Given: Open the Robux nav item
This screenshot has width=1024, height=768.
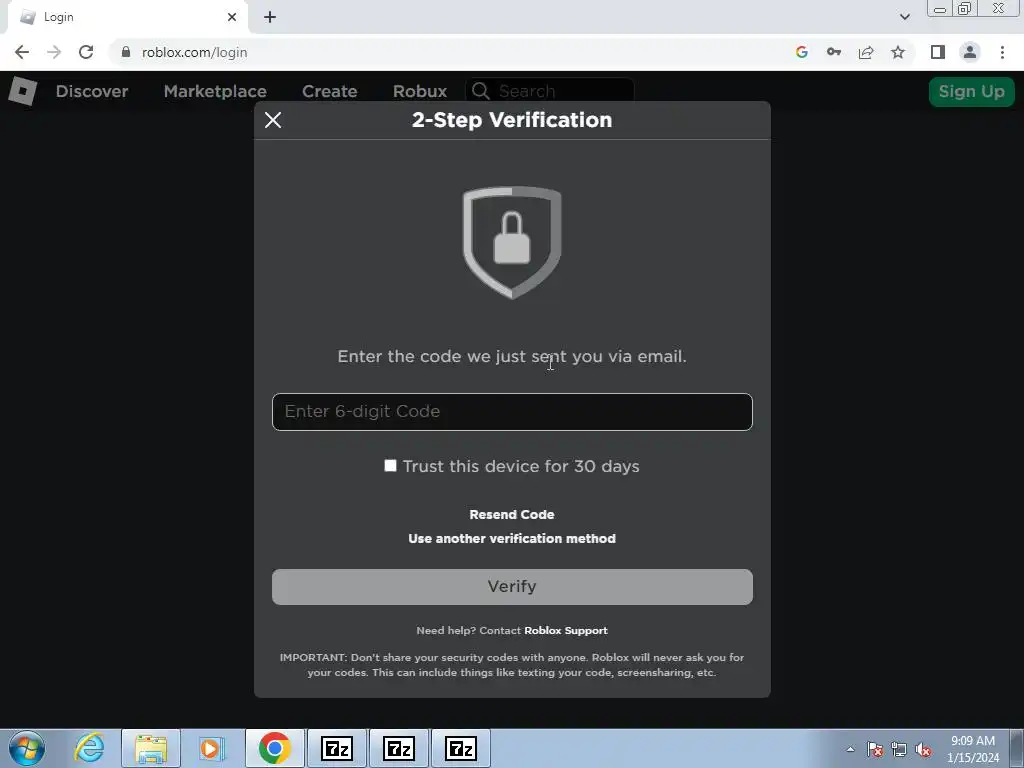Looking at the screenshot, I should [420, 91].
